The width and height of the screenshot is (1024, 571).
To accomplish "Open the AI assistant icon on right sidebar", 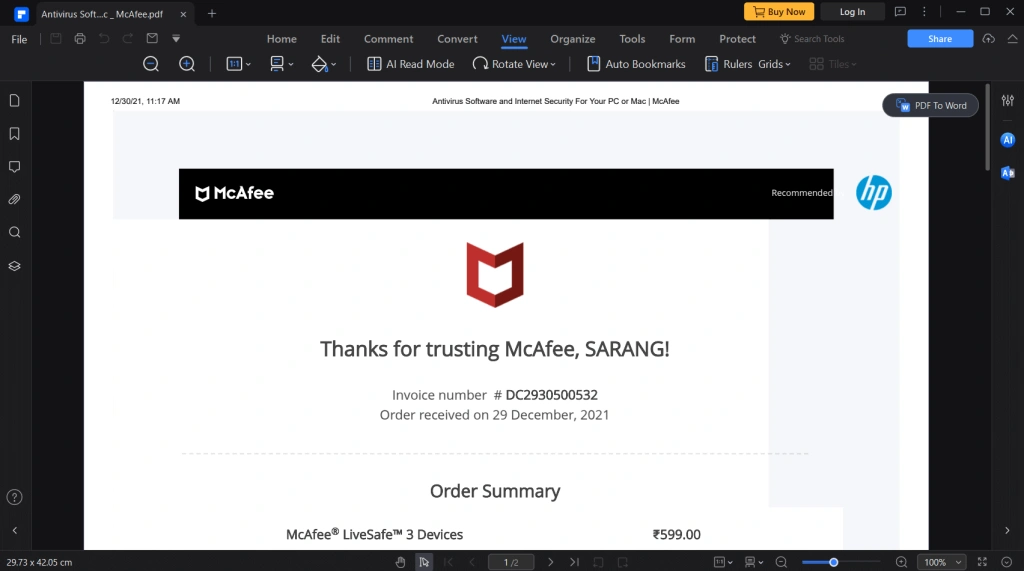I will 1008,140.
